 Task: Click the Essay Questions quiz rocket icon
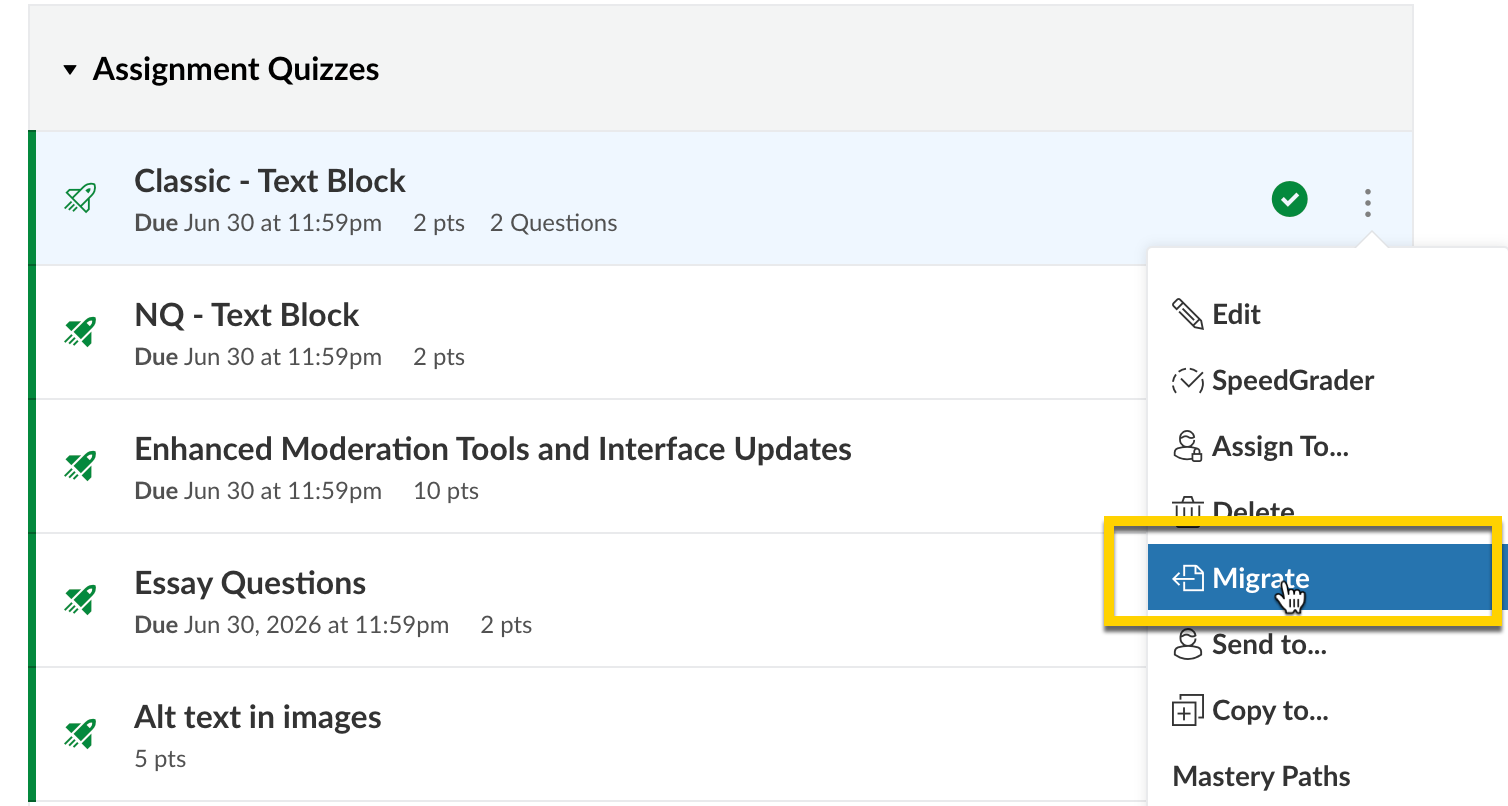80,600
